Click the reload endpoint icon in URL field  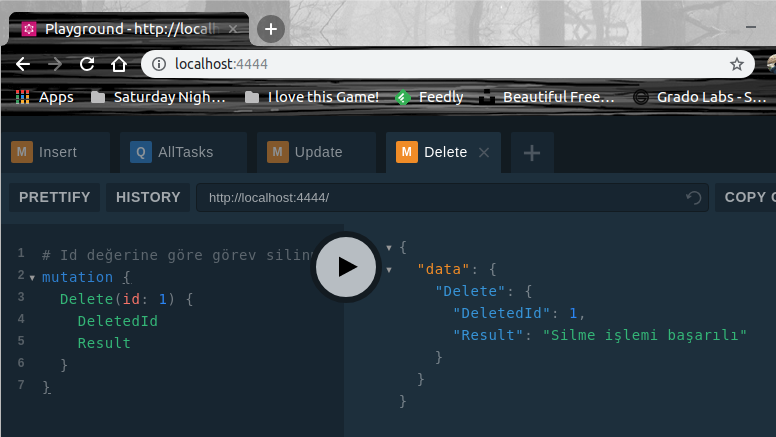(x=693, y=198)
